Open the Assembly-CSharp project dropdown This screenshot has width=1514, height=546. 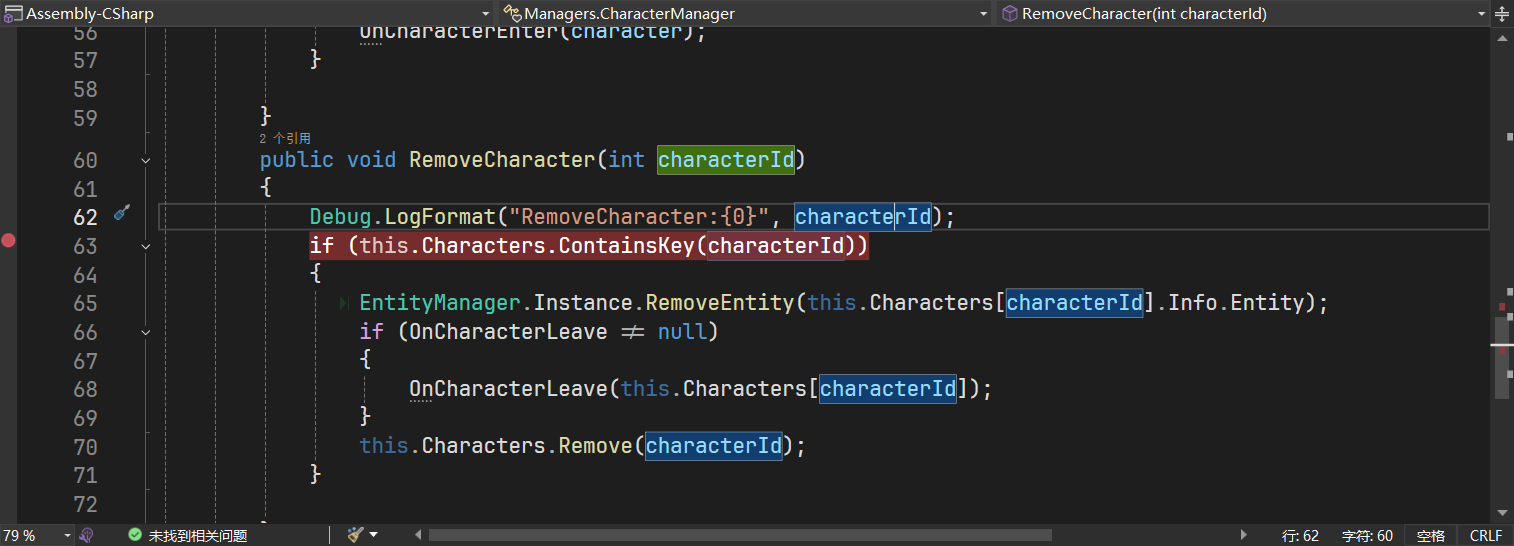(486, 13)
